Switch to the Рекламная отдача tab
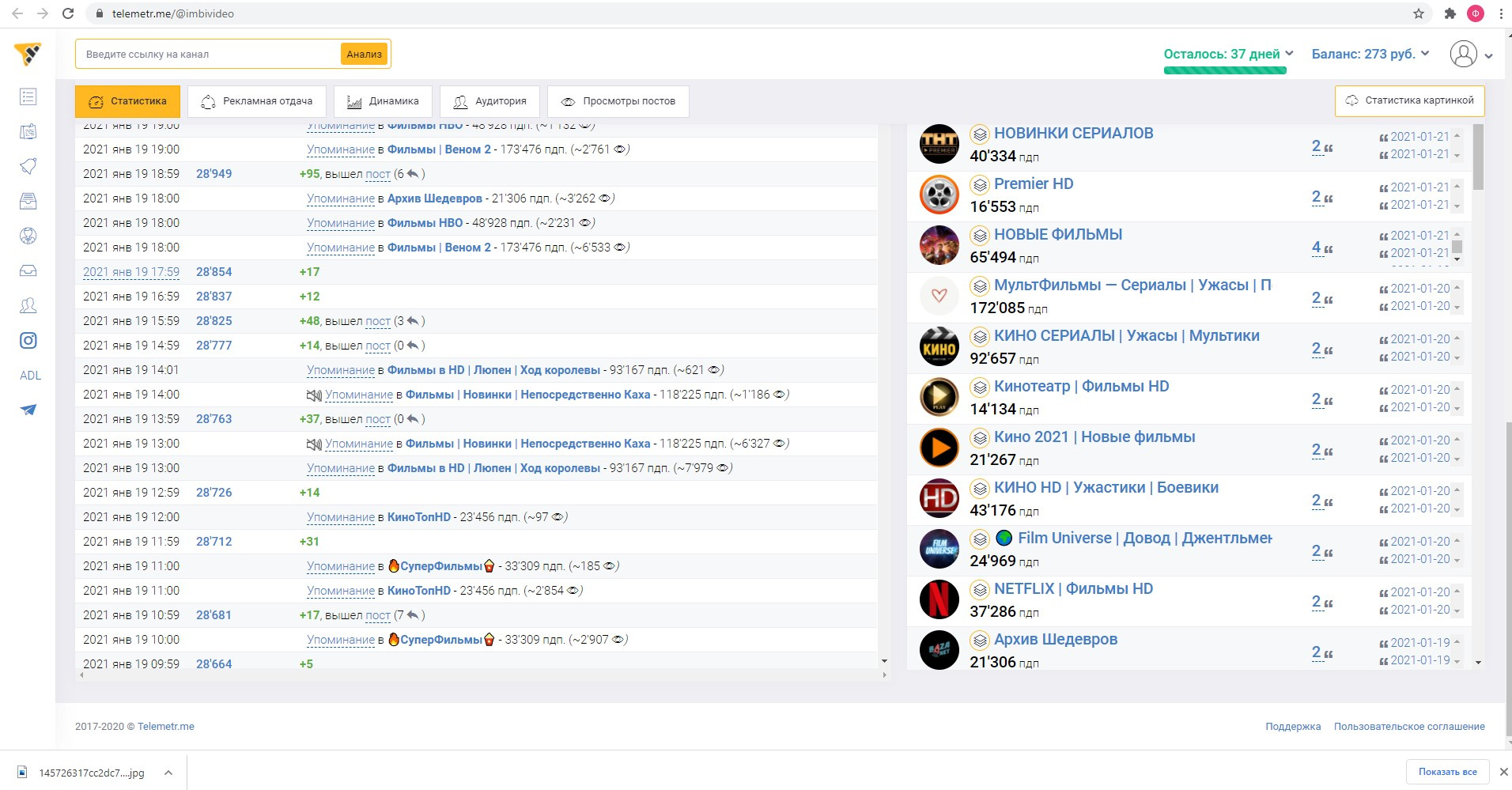 pos(257,101)
